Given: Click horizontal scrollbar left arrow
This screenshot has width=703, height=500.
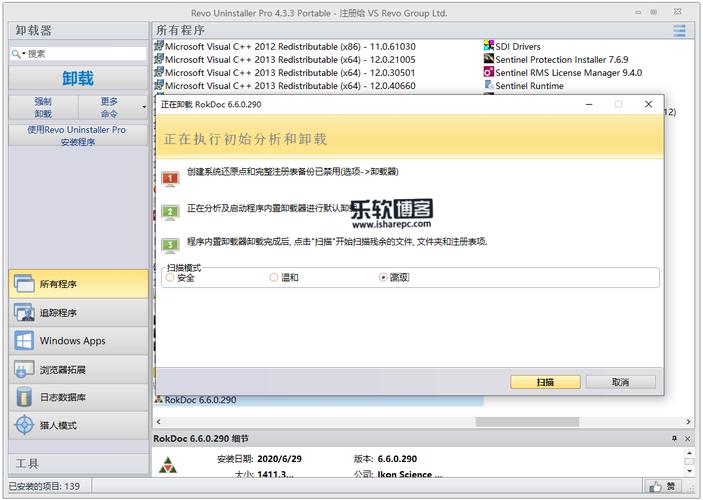Looking at the screenshot, I should [158, 422].
